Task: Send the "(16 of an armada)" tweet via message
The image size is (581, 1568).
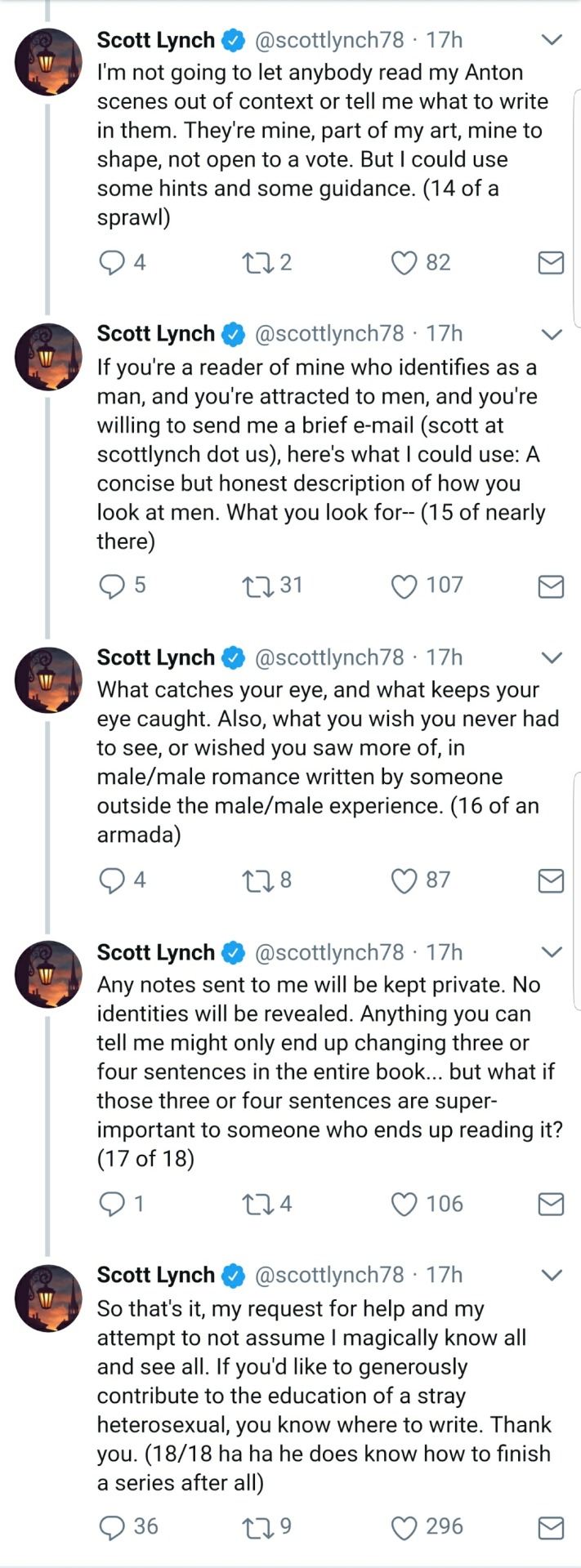Action: pos(551,880)
